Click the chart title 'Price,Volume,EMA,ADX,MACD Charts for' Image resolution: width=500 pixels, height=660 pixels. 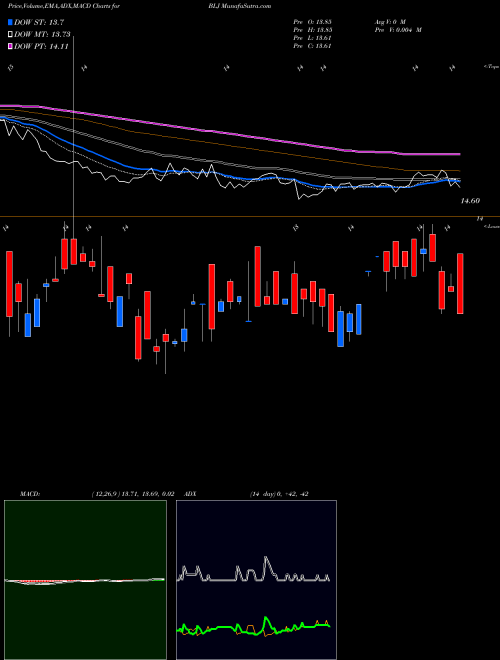[63, 6]
